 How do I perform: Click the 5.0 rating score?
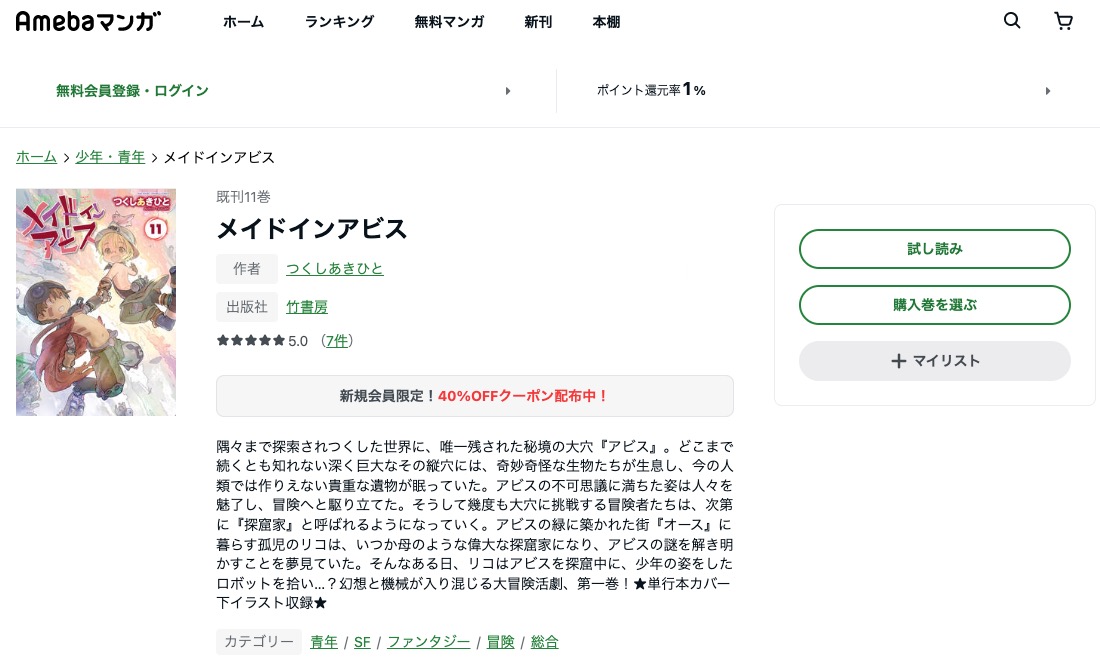click(298, 341)
